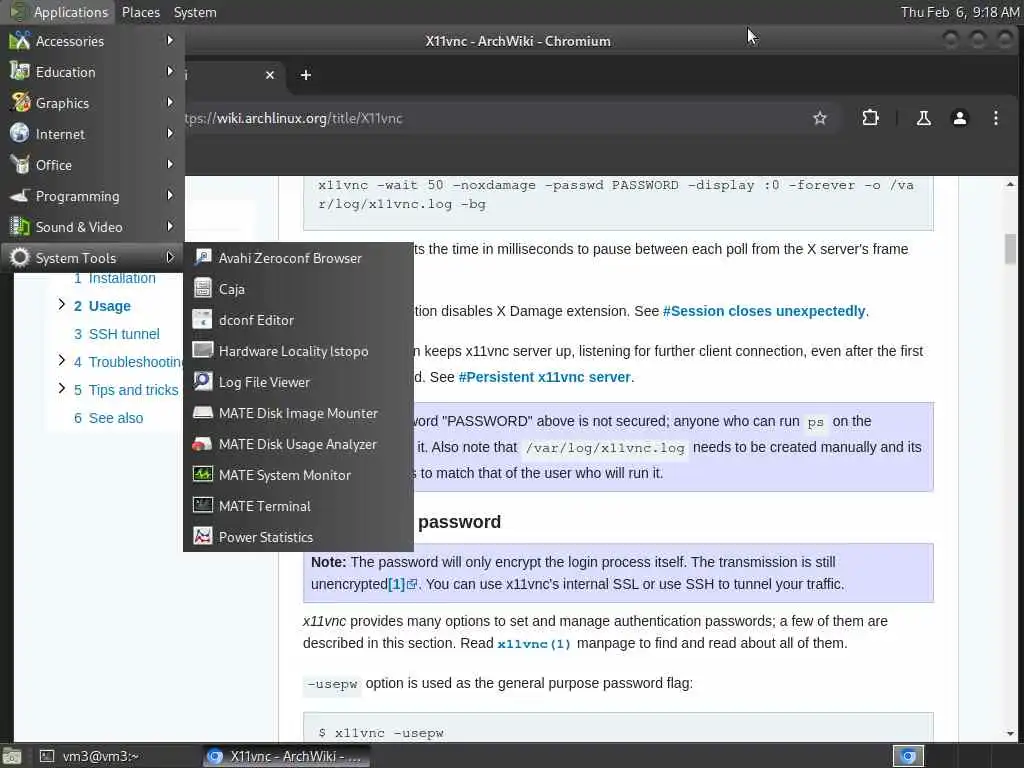This screenshot has height=768, width=1024.
Task: Click the workspace switcher Chromium icon
Action: pos(908,756)
